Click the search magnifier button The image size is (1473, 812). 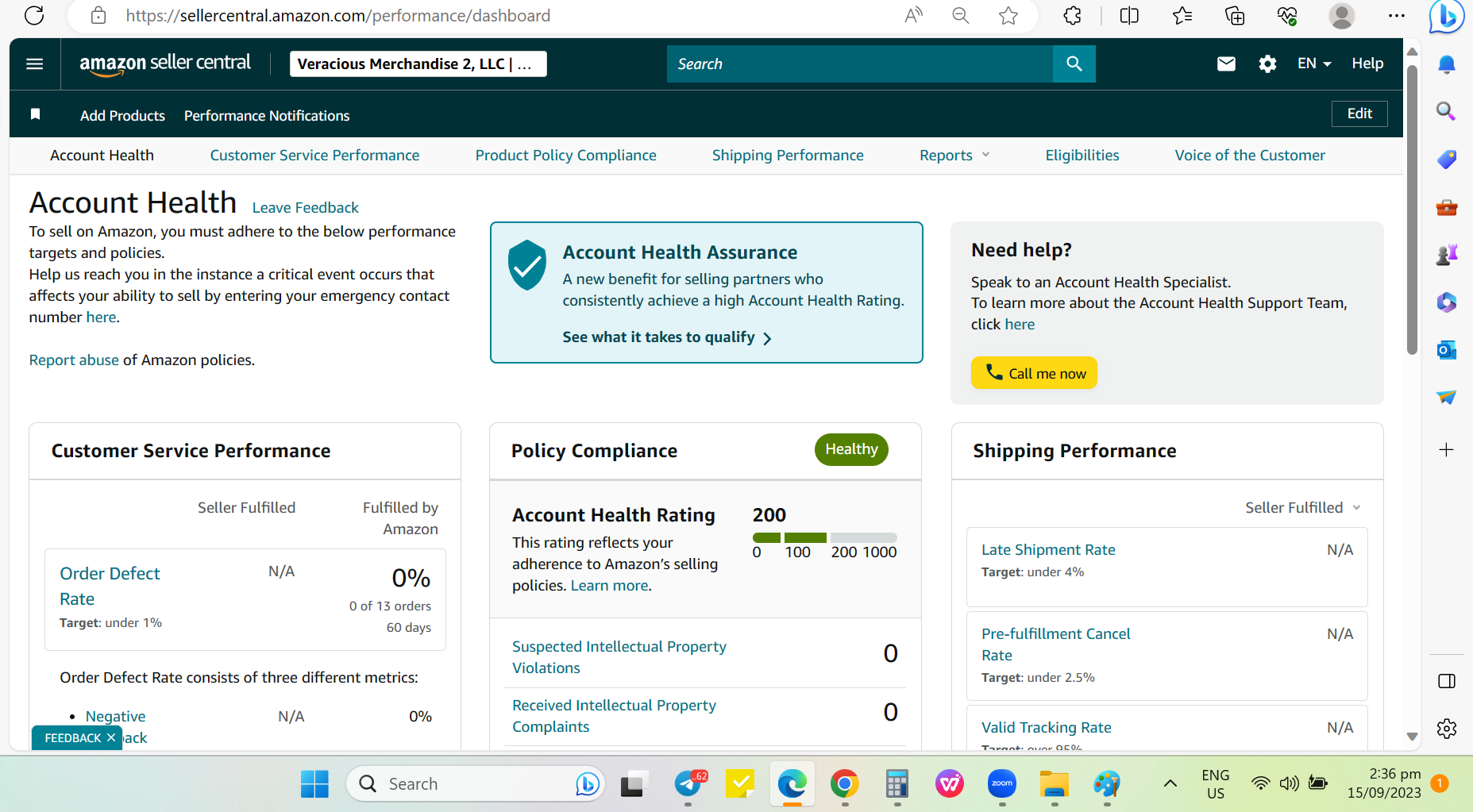[1074, 64]
